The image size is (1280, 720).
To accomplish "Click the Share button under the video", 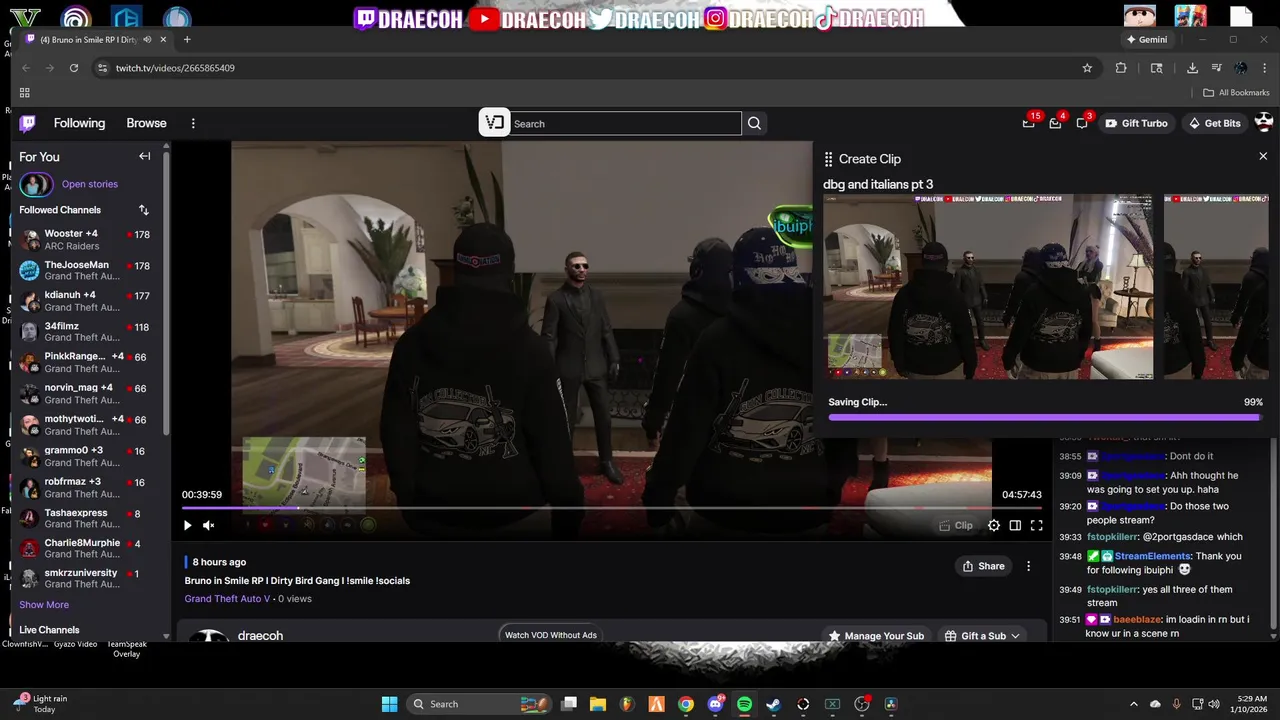I will pos(983,566).
